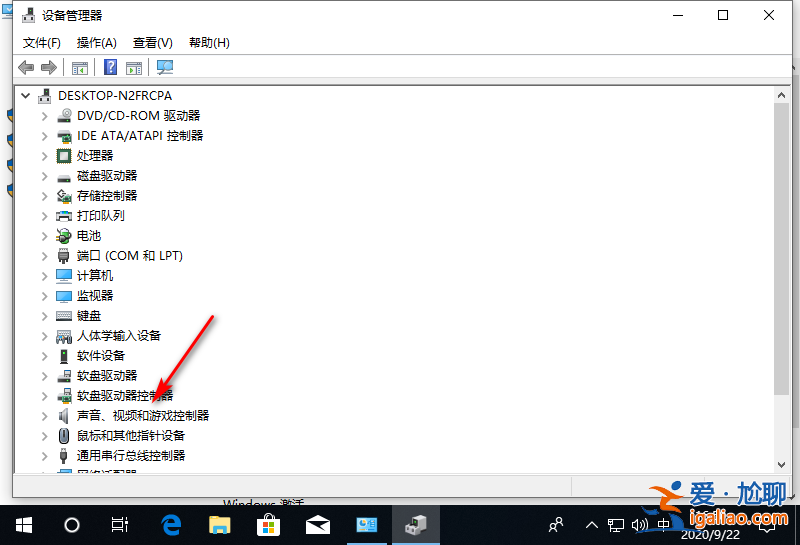Select the 存储控制器 label
Screen dimensions: 800x545
107,196
